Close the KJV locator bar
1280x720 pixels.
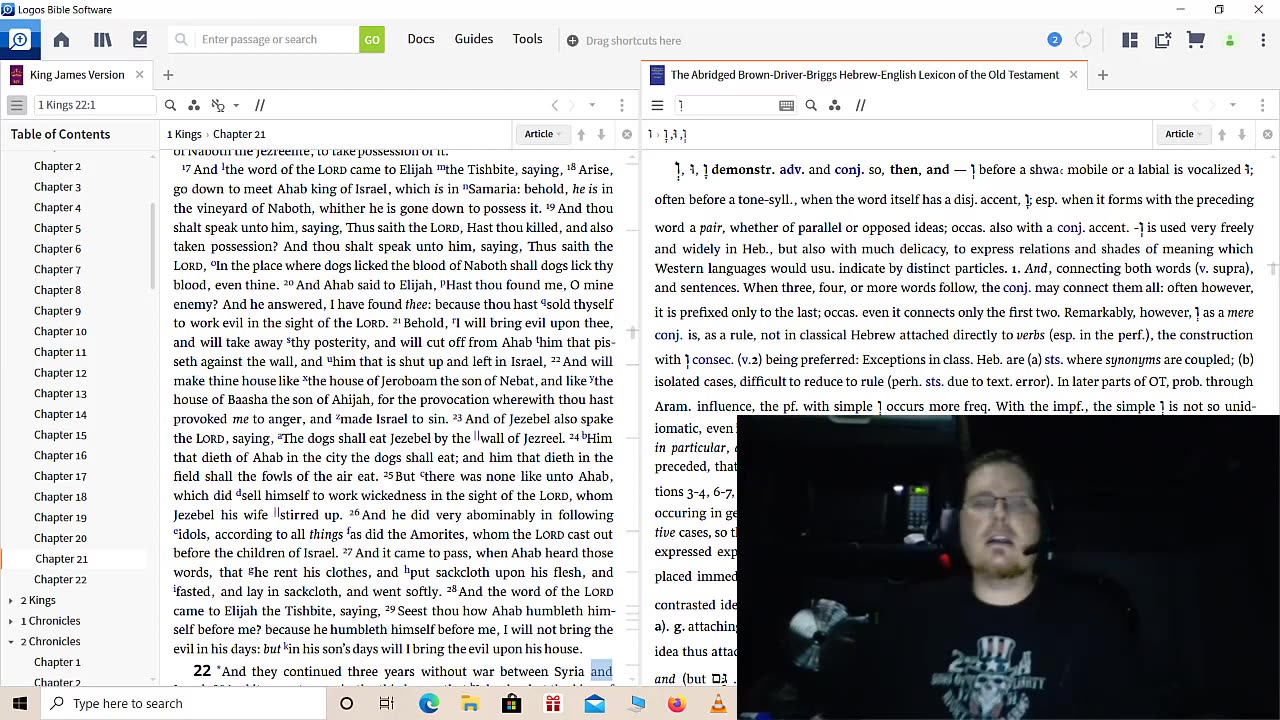[627, 134]
